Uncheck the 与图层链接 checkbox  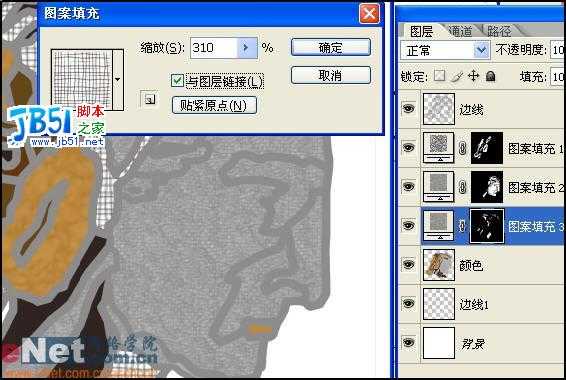(177, 80)
